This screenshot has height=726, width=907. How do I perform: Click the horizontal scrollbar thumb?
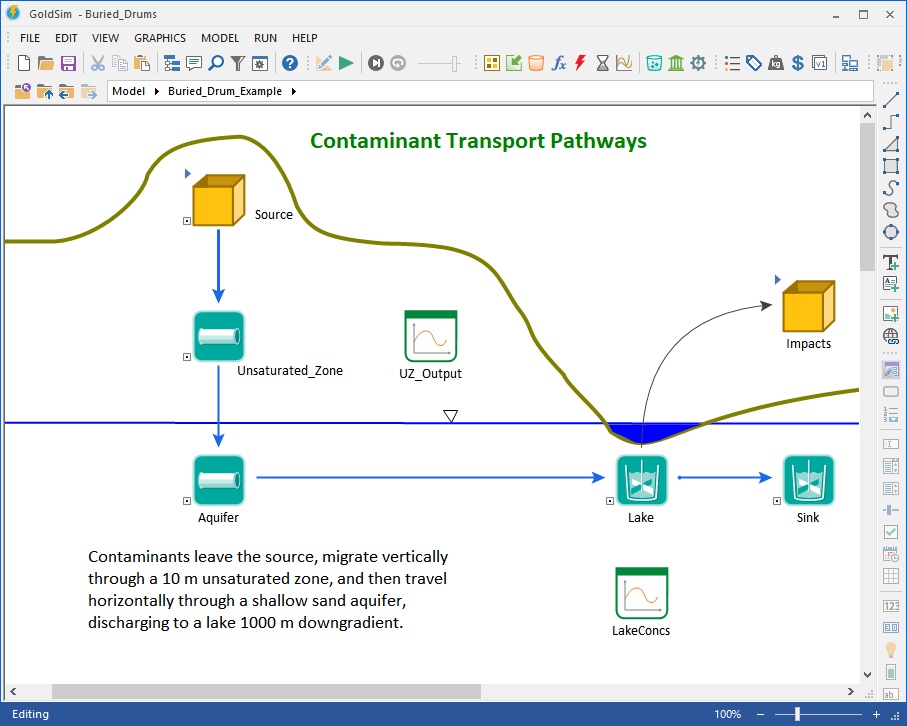tap(266, 691)
